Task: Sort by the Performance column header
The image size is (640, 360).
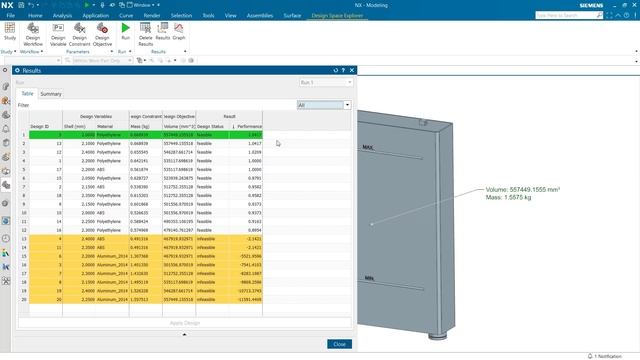Action: tap(246, 126)
